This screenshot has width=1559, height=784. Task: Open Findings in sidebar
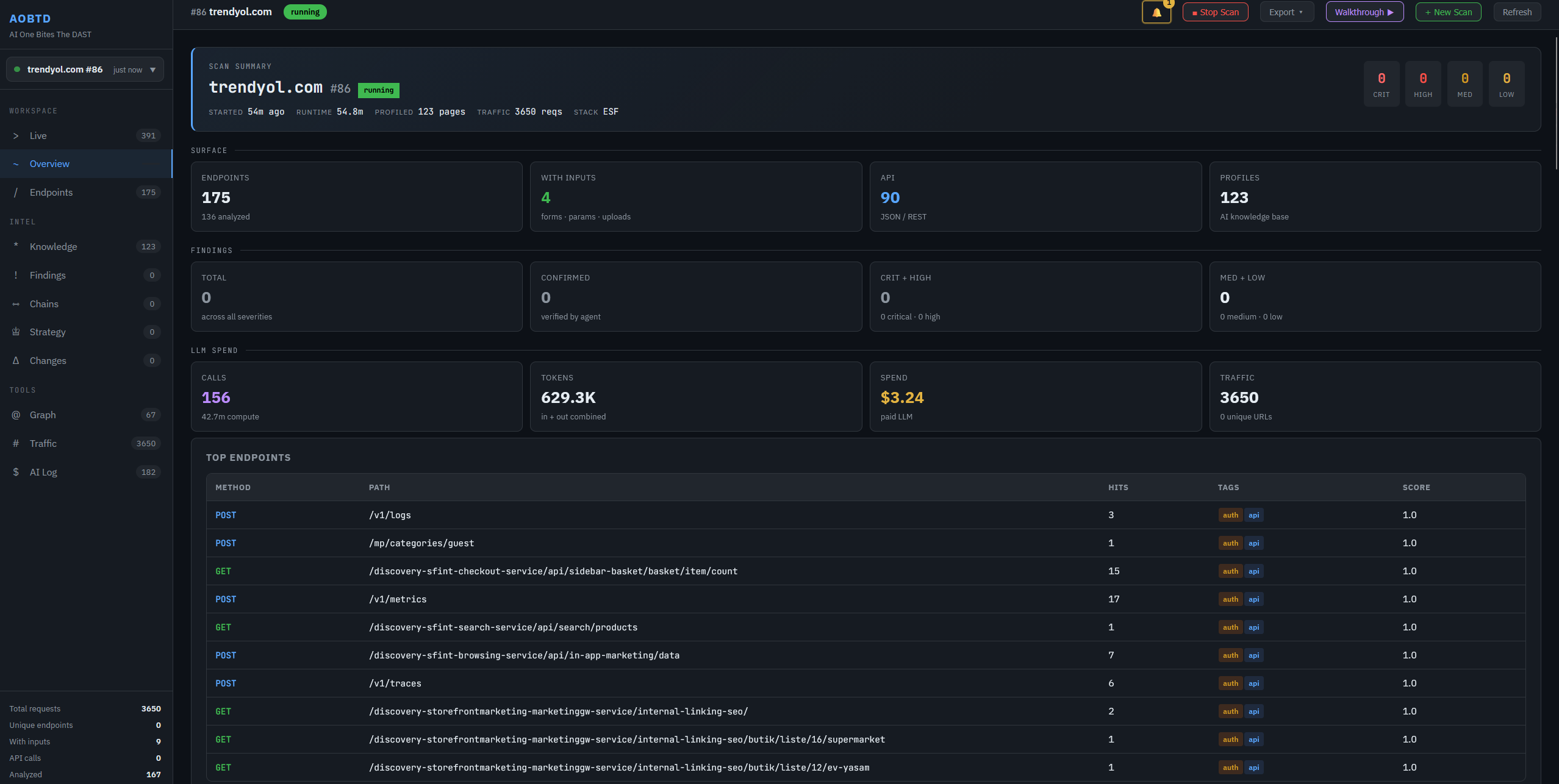coord(86,275)
